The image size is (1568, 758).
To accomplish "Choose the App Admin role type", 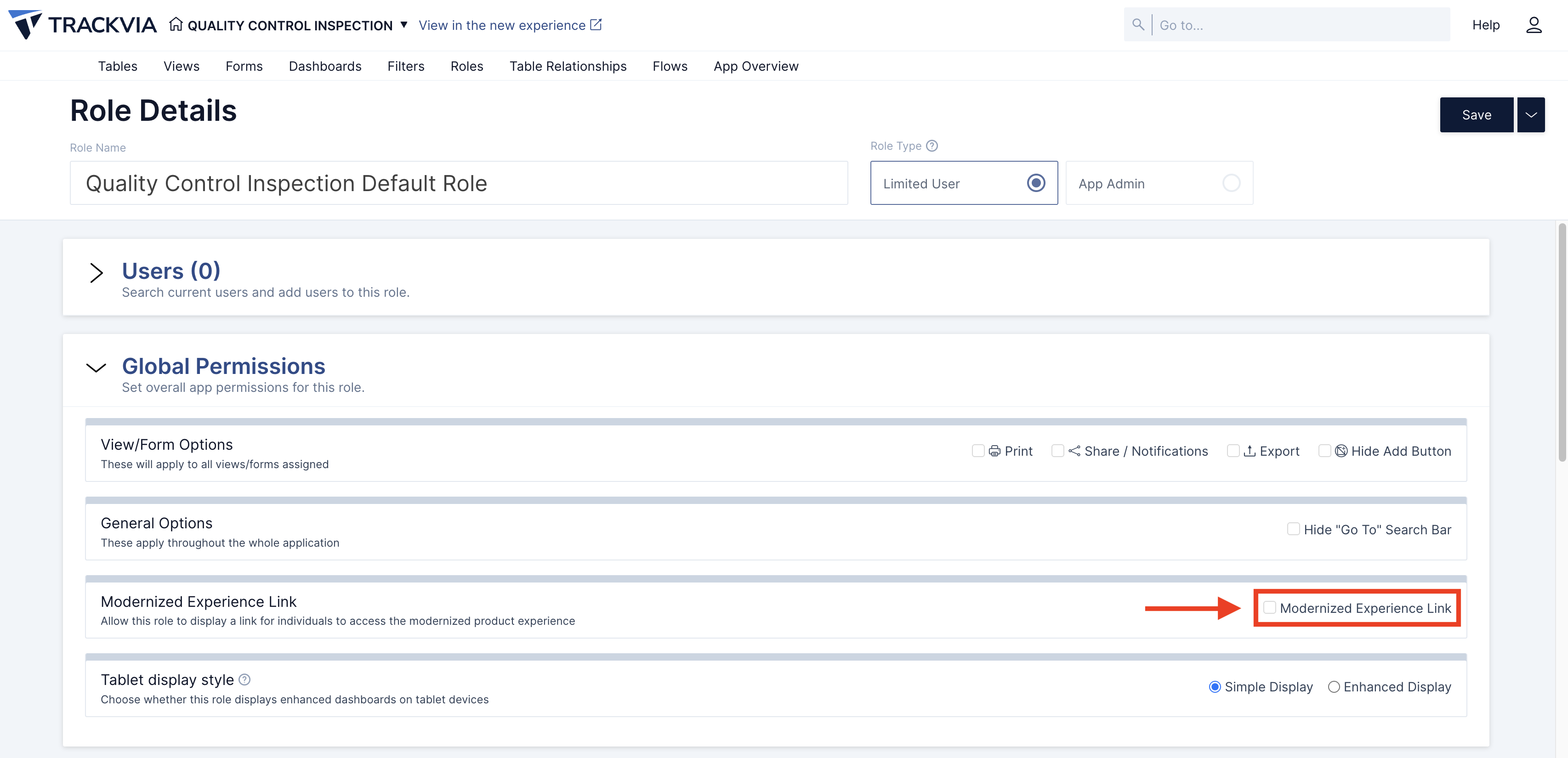I will pos(1159,183).
